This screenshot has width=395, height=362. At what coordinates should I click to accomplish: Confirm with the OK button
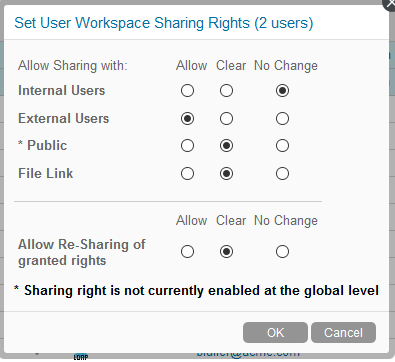(275, 332)
